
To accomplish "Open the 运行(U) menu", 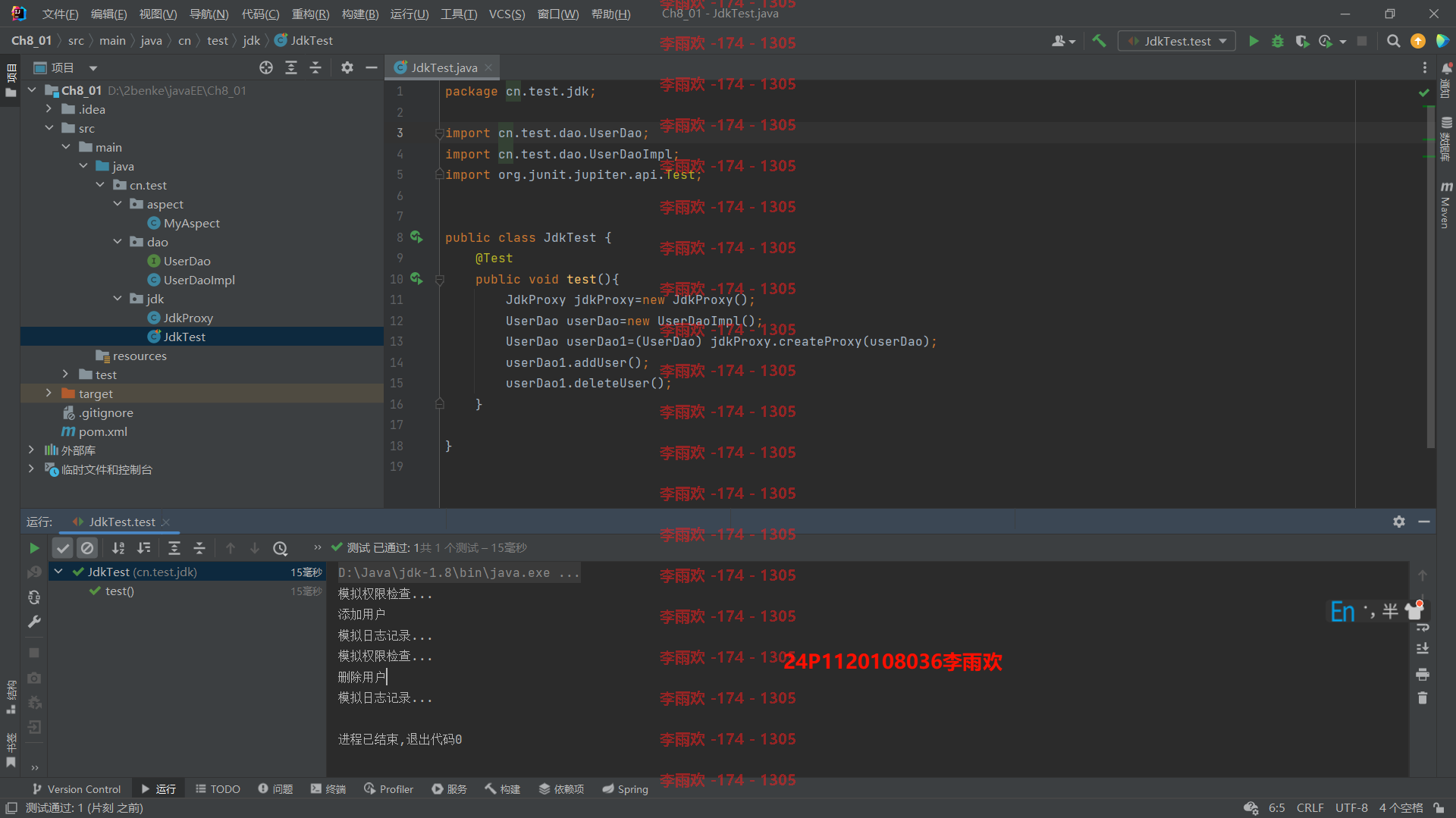I will point(409,14).
